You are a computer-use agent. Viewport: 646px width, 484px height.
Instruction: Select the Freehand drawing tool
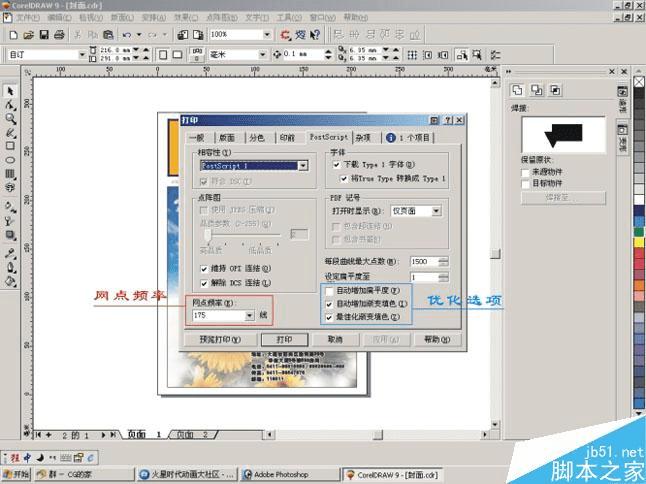pos(10,133)
